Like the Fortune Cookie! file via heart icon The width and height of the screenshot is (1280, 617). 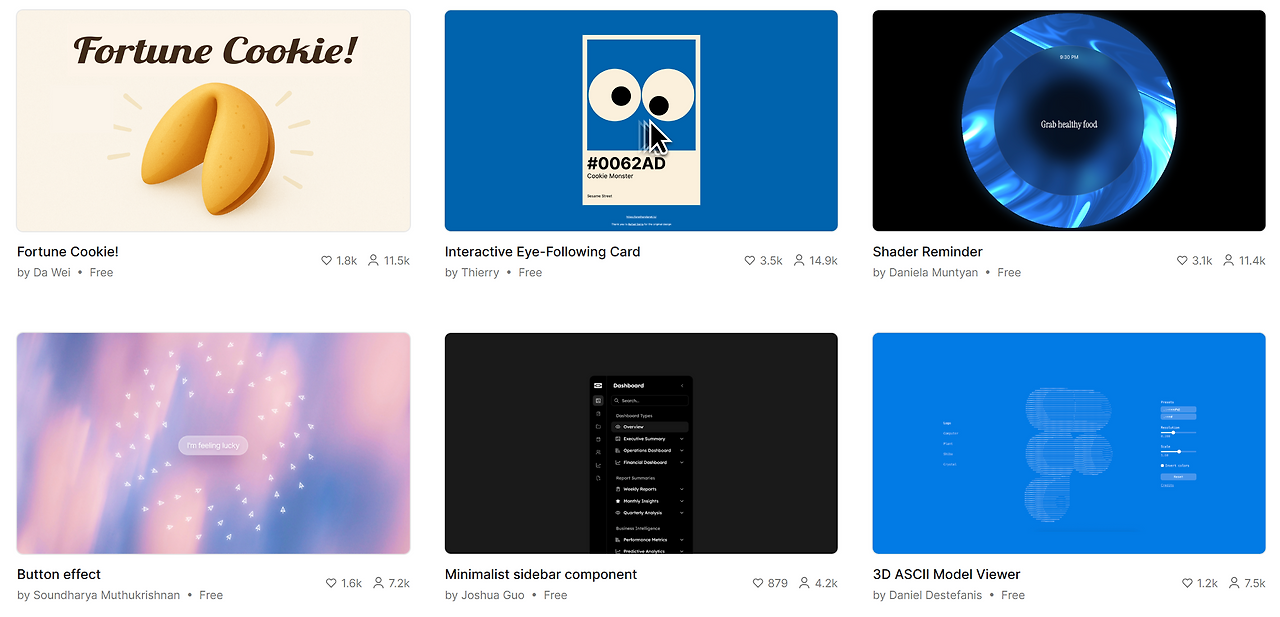pyautogui.click(x=326, y=260)
